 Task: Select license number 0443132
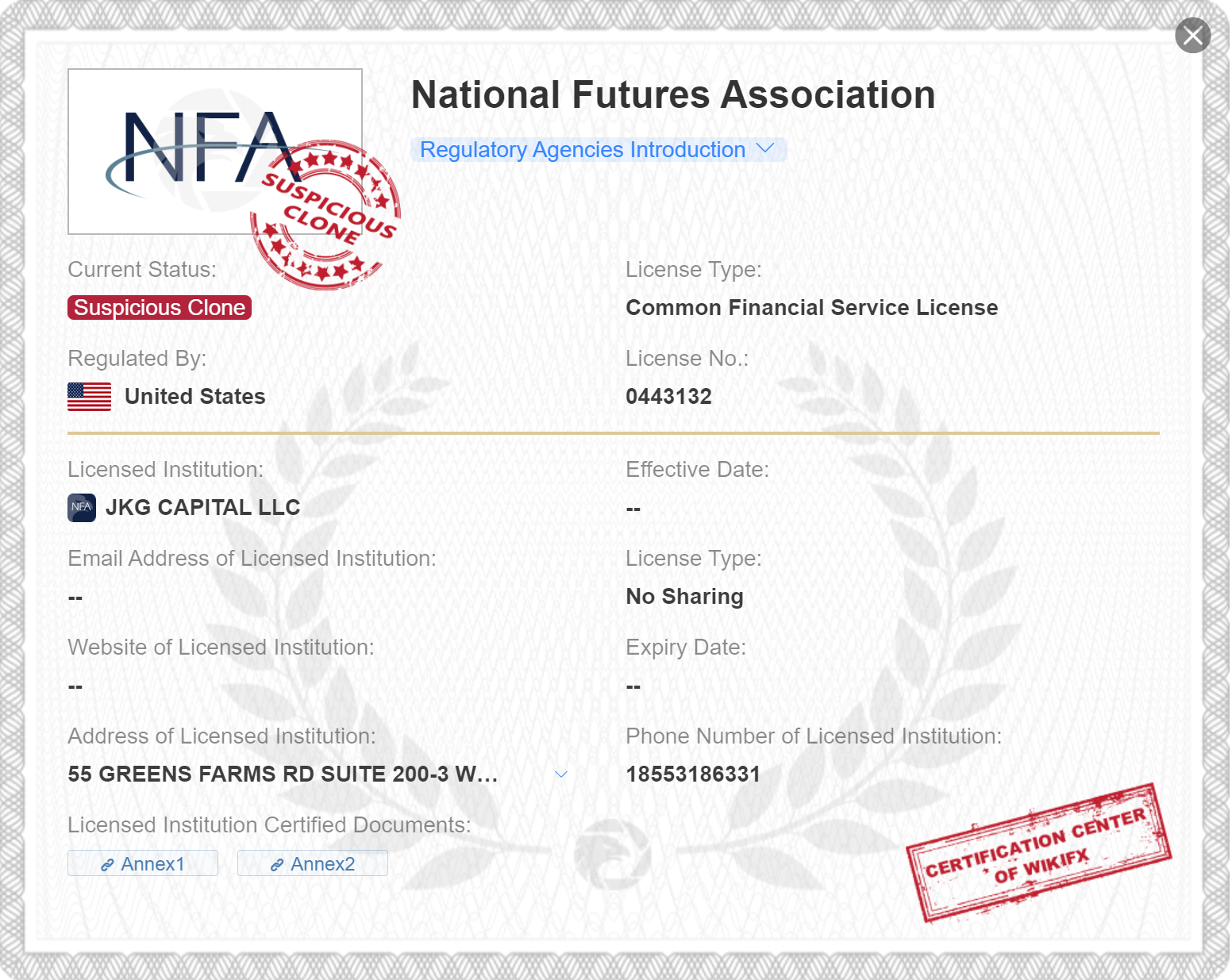(668, 397)
